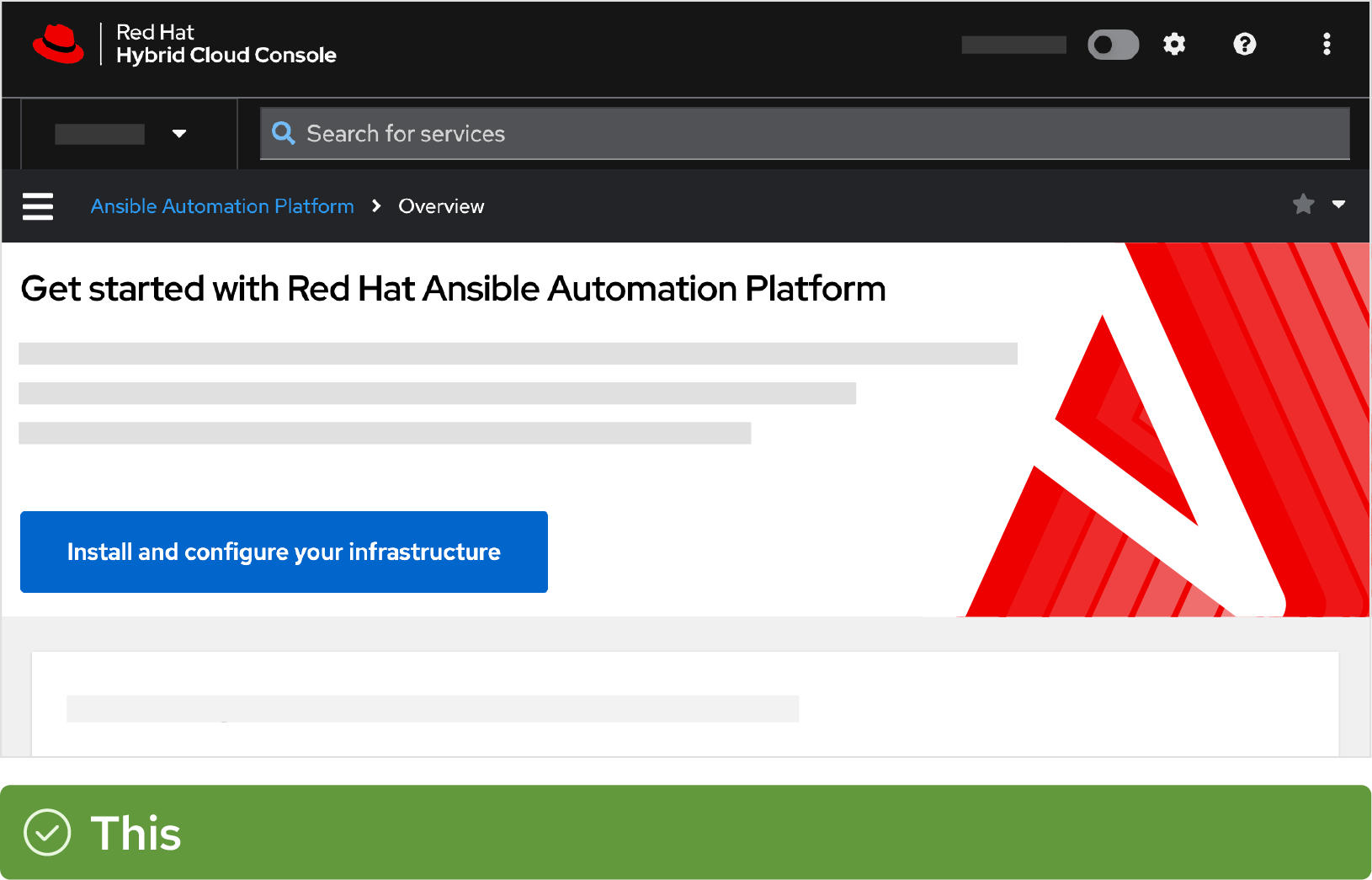
Task: Click the Overview breadcrumb item
Action: coord(441,206)
